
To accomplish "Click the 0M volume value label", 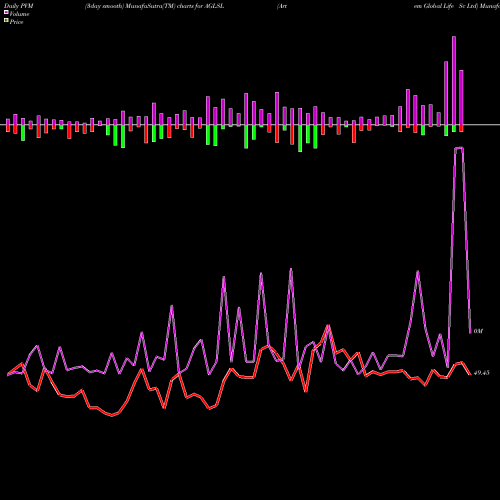I will [x=478, y=331].
